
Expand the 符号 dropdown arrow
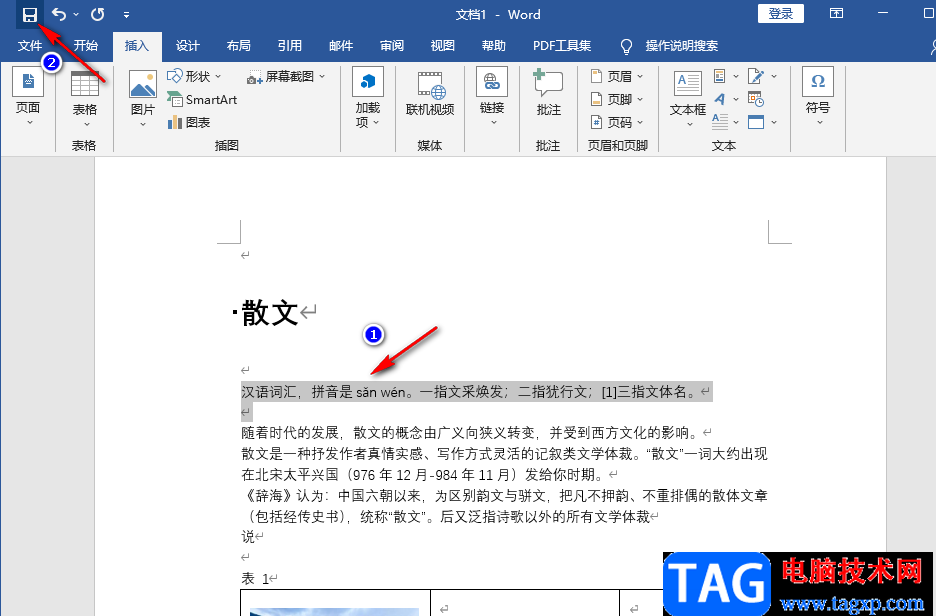(x=820, y=122)
